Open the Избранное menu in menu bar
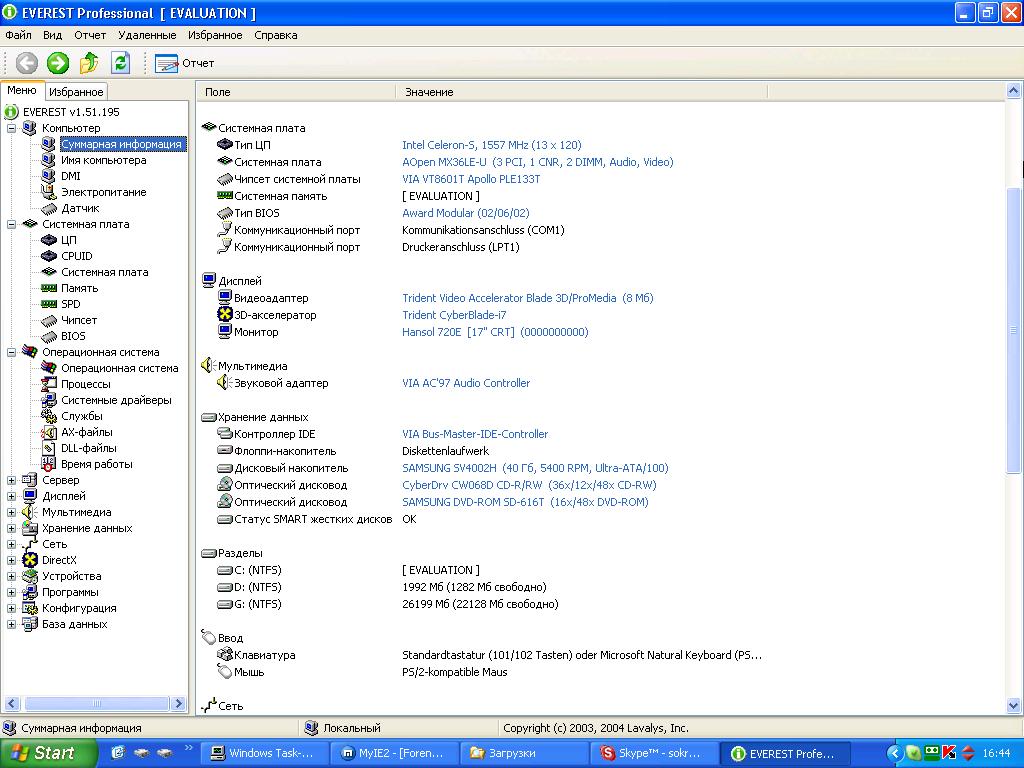Viewport: 1024px width, 768px height. [x=215, y=35]
